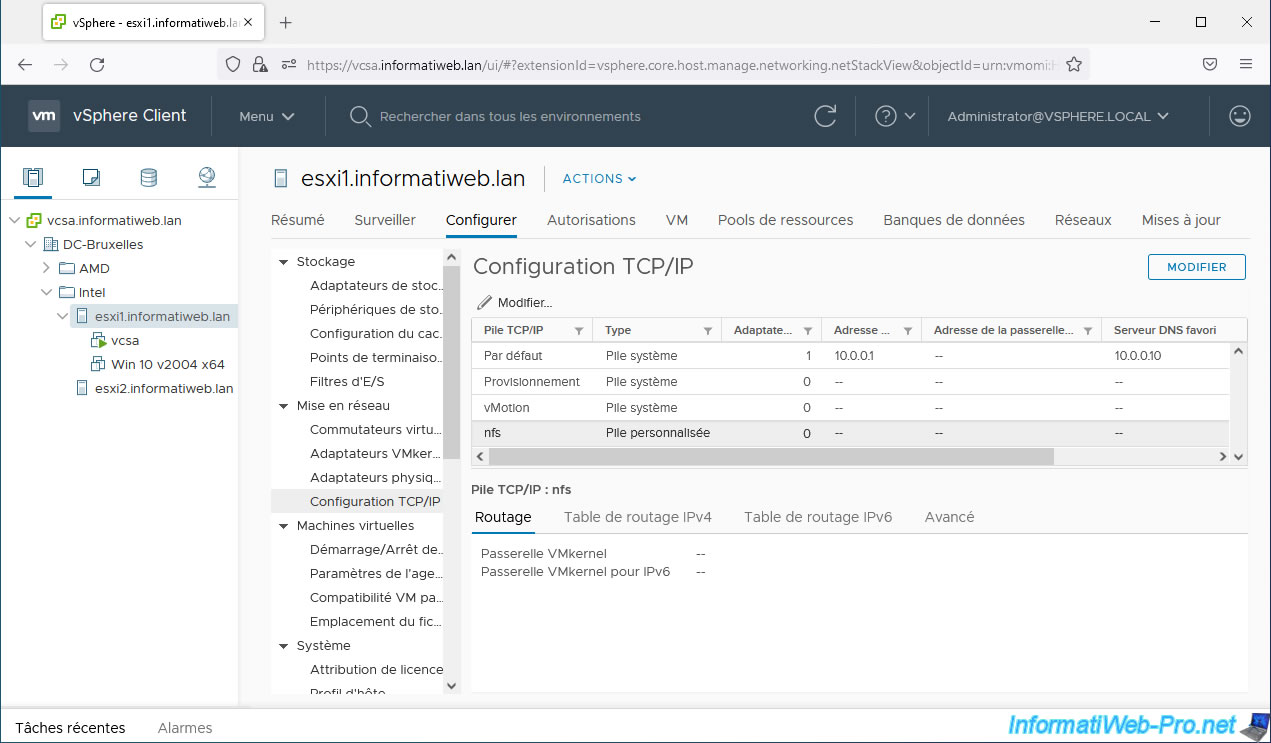Open Tâches récentes panel
The height and width of the screenshot is (743, 1271).
70,728
